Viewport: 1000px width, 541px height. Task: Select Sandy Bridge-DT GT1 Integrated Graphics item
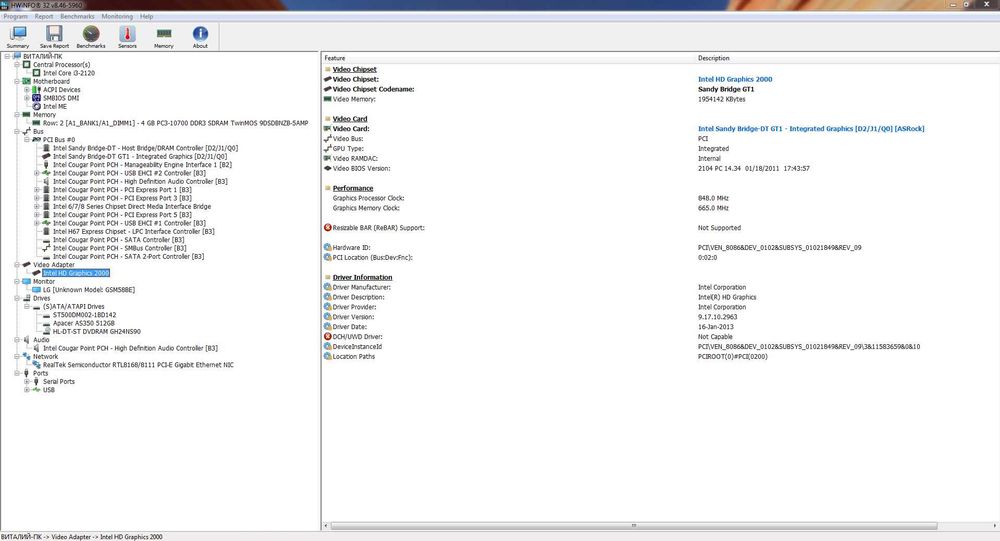(x=140, y=156)
